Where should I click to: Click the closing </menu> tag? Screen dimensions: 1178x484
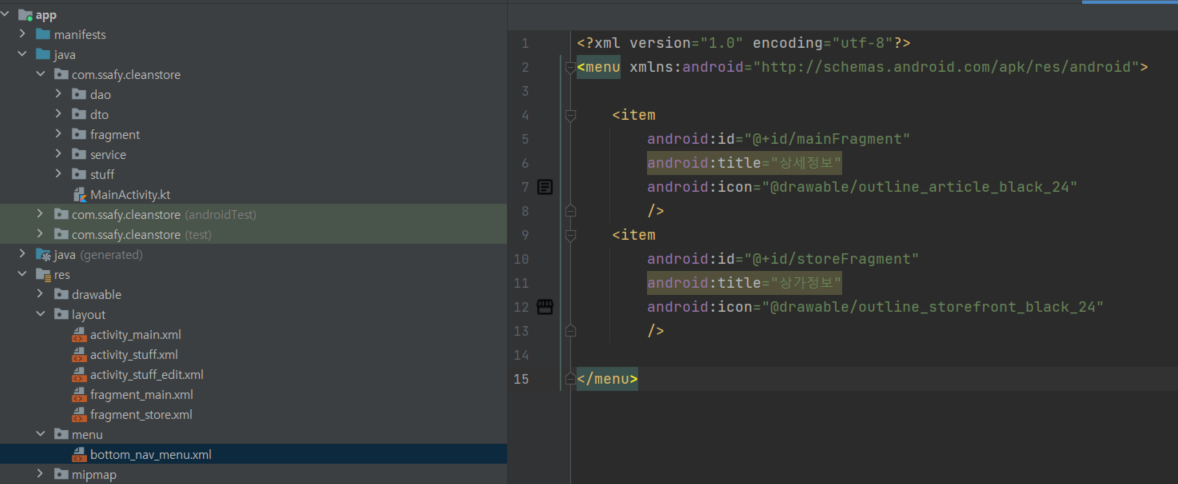pos(607,379)
